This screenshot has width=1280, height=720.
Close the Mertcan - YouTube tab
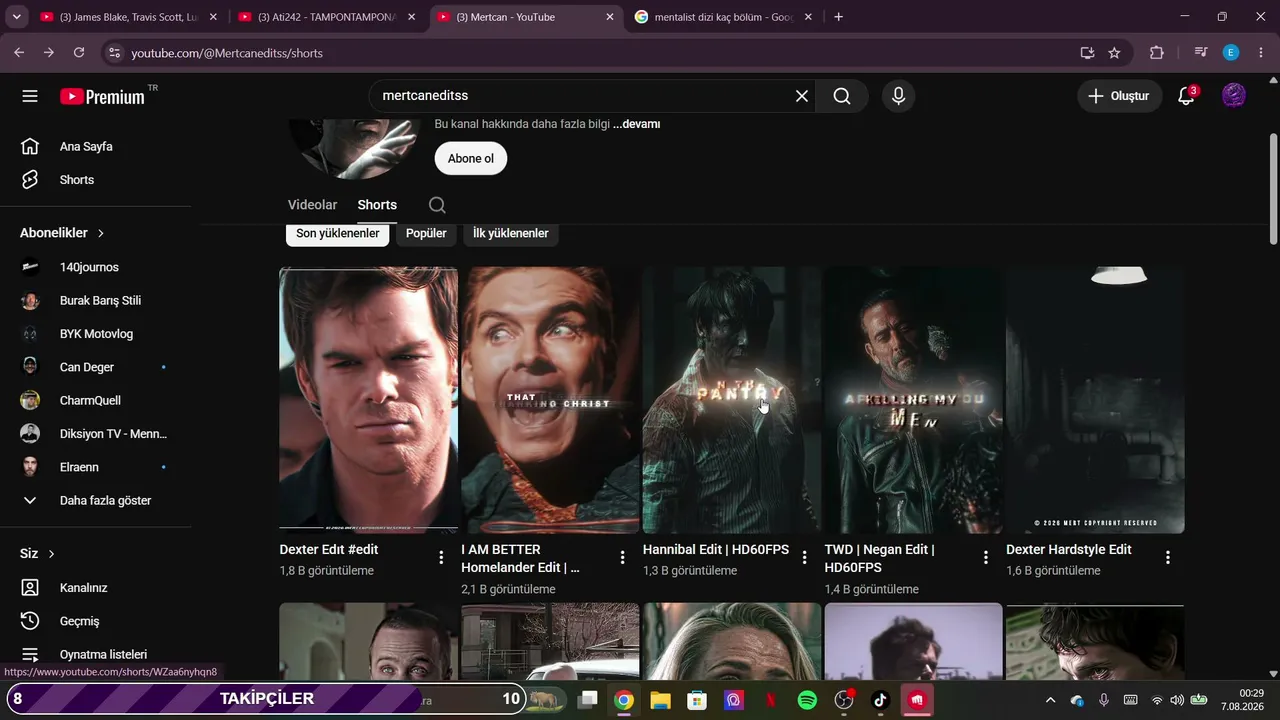click(610, 17)
